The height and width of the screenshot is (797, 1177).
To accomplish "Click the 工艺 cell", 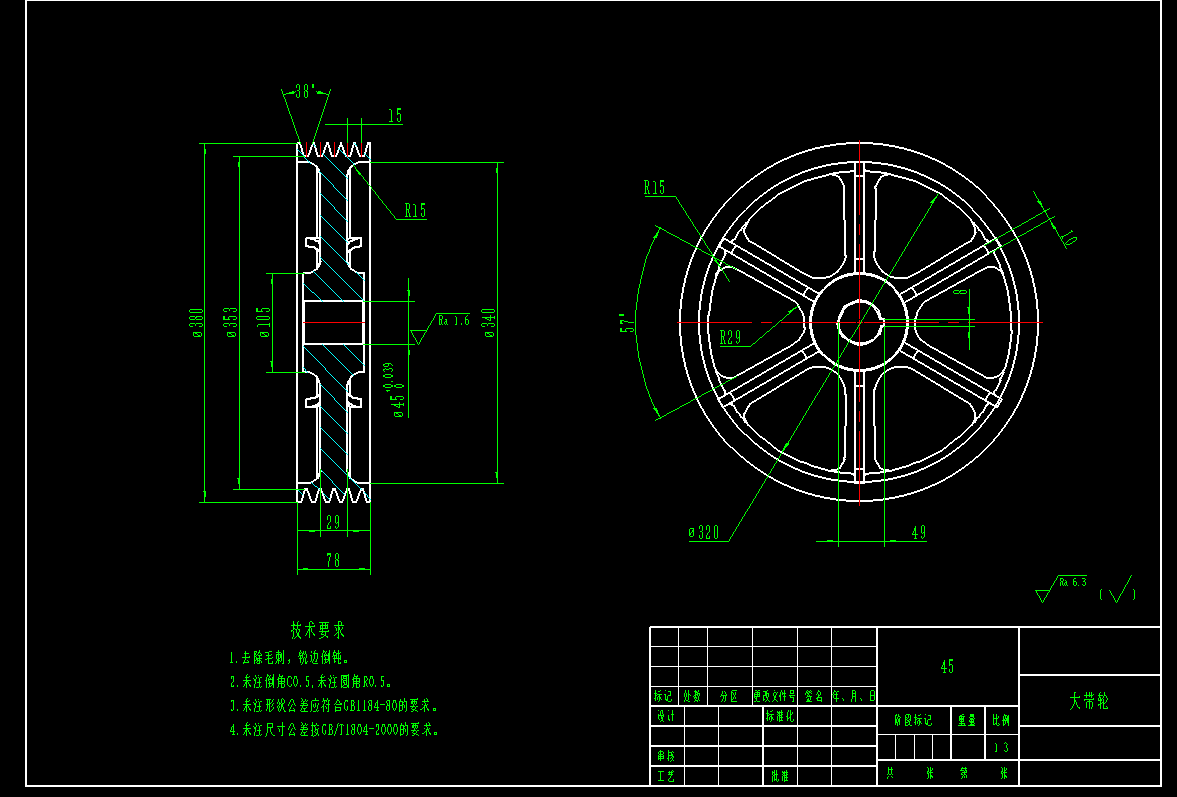I will click(x=667, y=776).
